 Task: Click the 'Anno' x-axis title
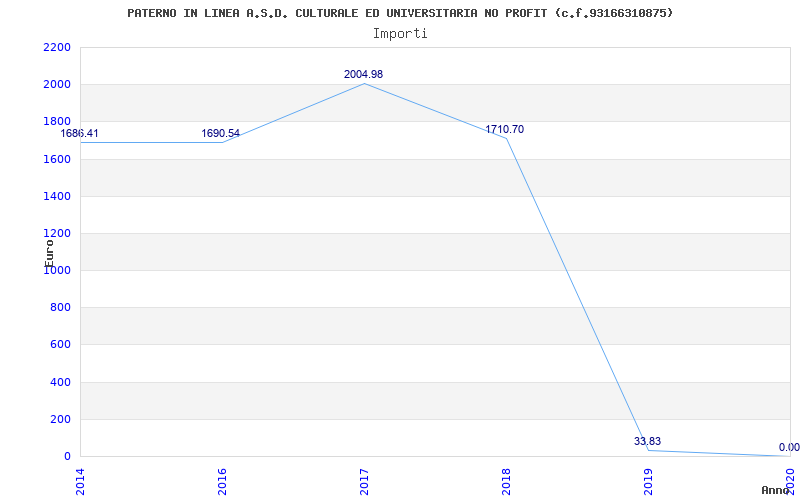[776, 491]
